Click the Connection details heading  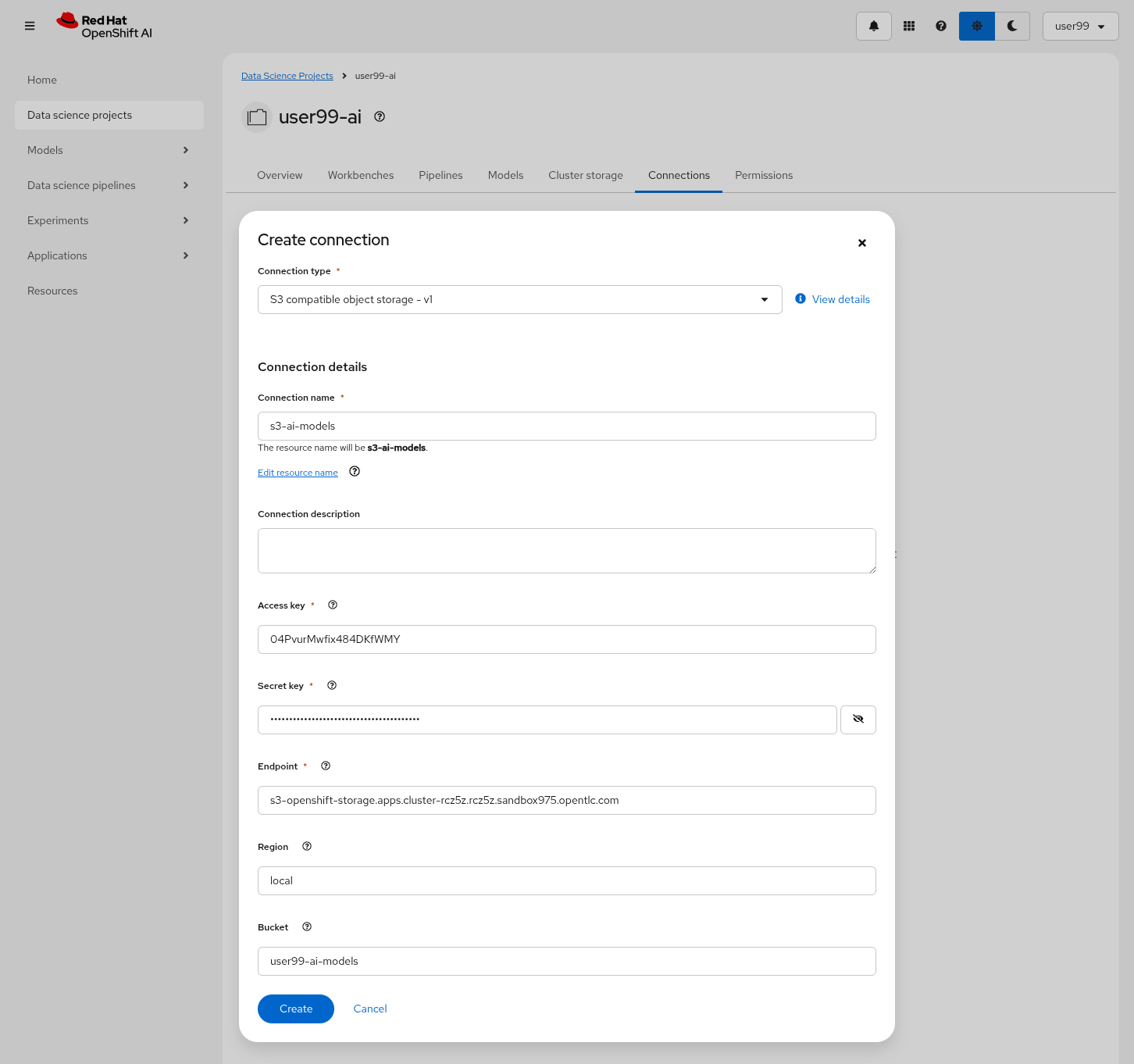point(312,367)
